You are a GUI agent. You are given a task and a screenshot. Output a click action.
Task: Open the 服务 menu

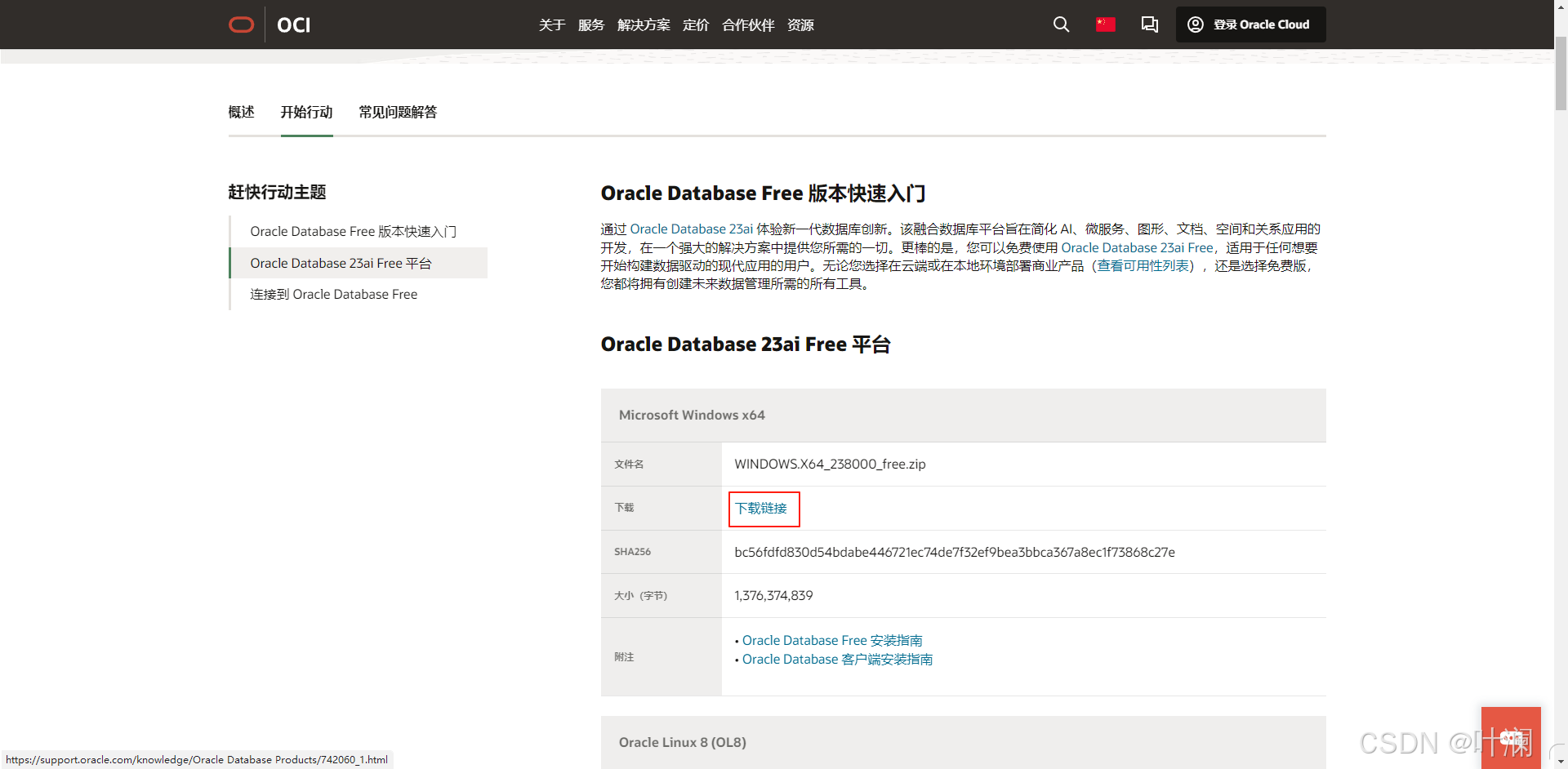point(591,24)
